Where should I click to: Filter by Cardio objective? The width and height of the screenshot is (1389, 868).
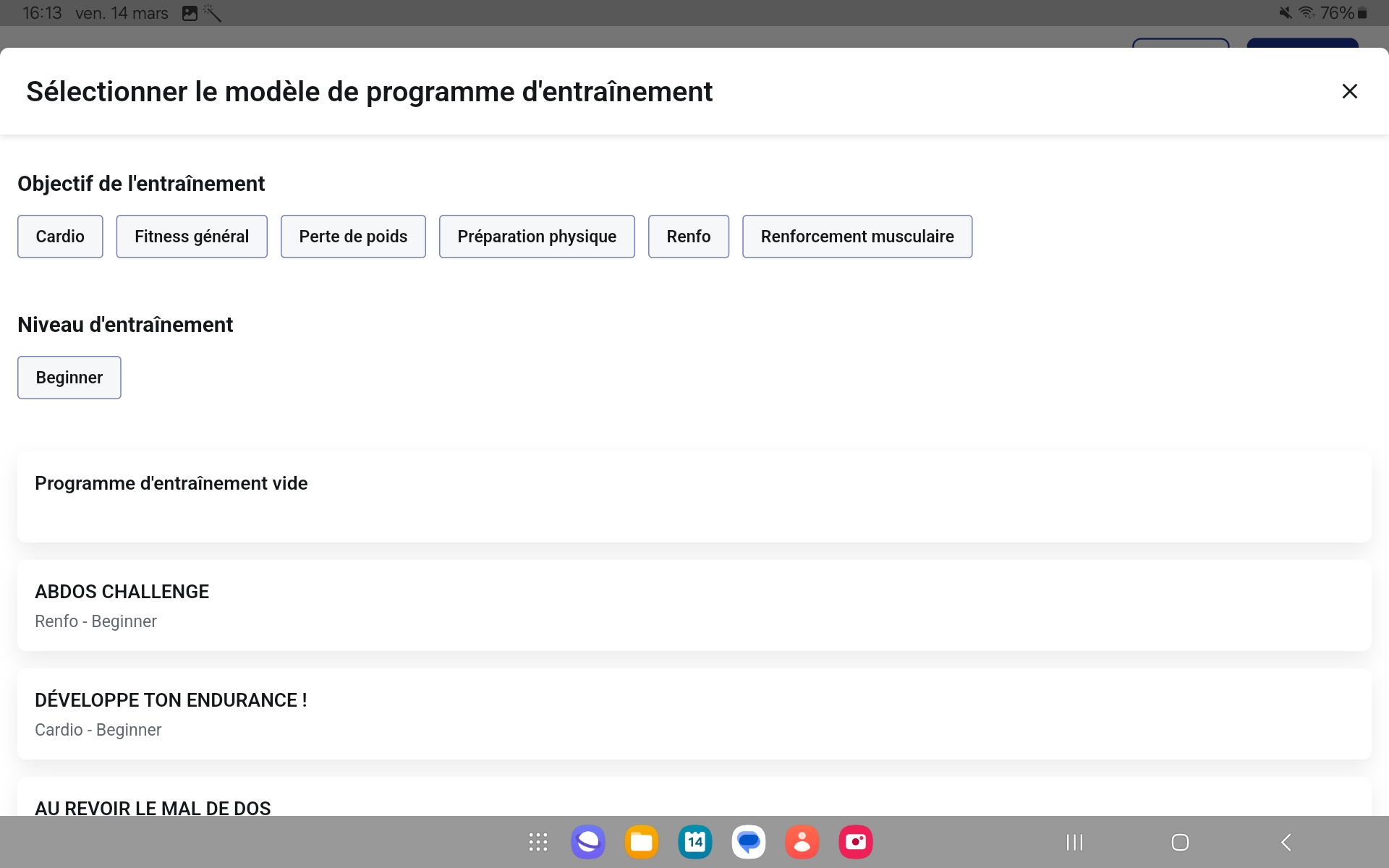[60, 237]
